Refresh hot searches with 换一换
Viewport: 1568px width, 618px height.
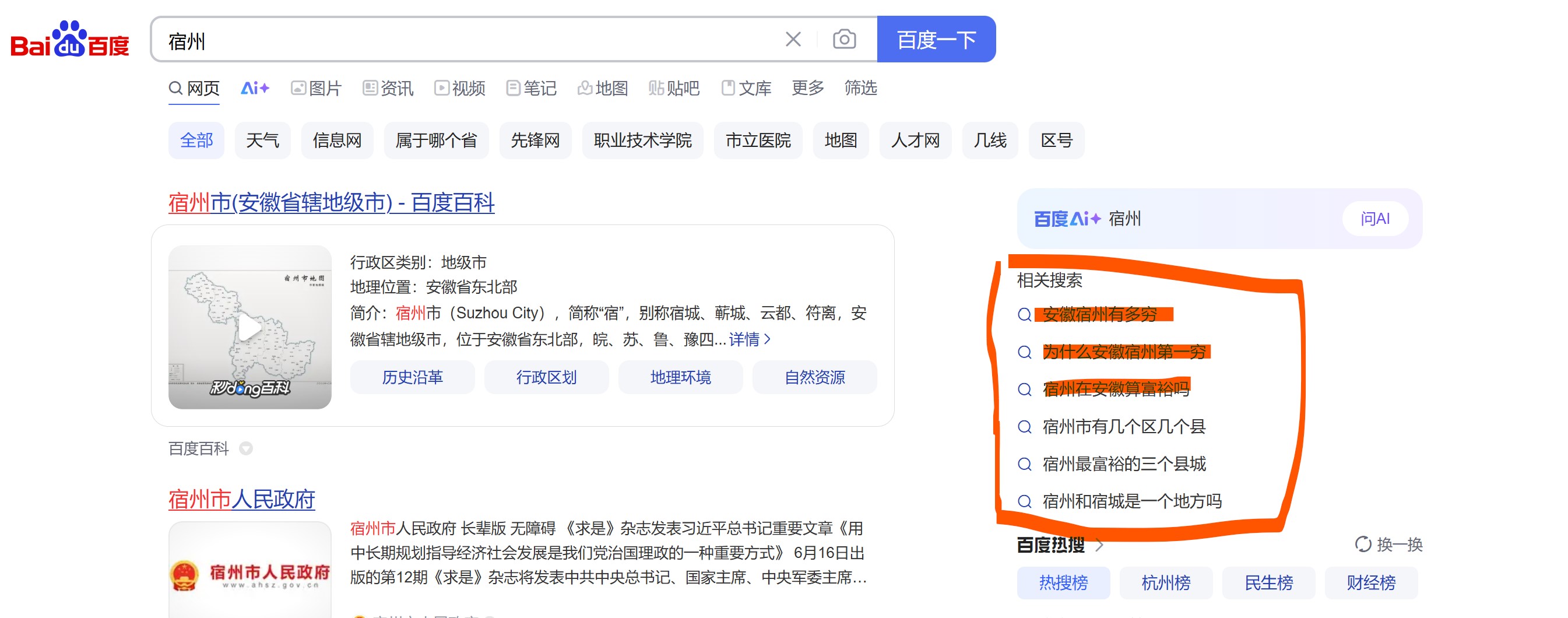1388,545
